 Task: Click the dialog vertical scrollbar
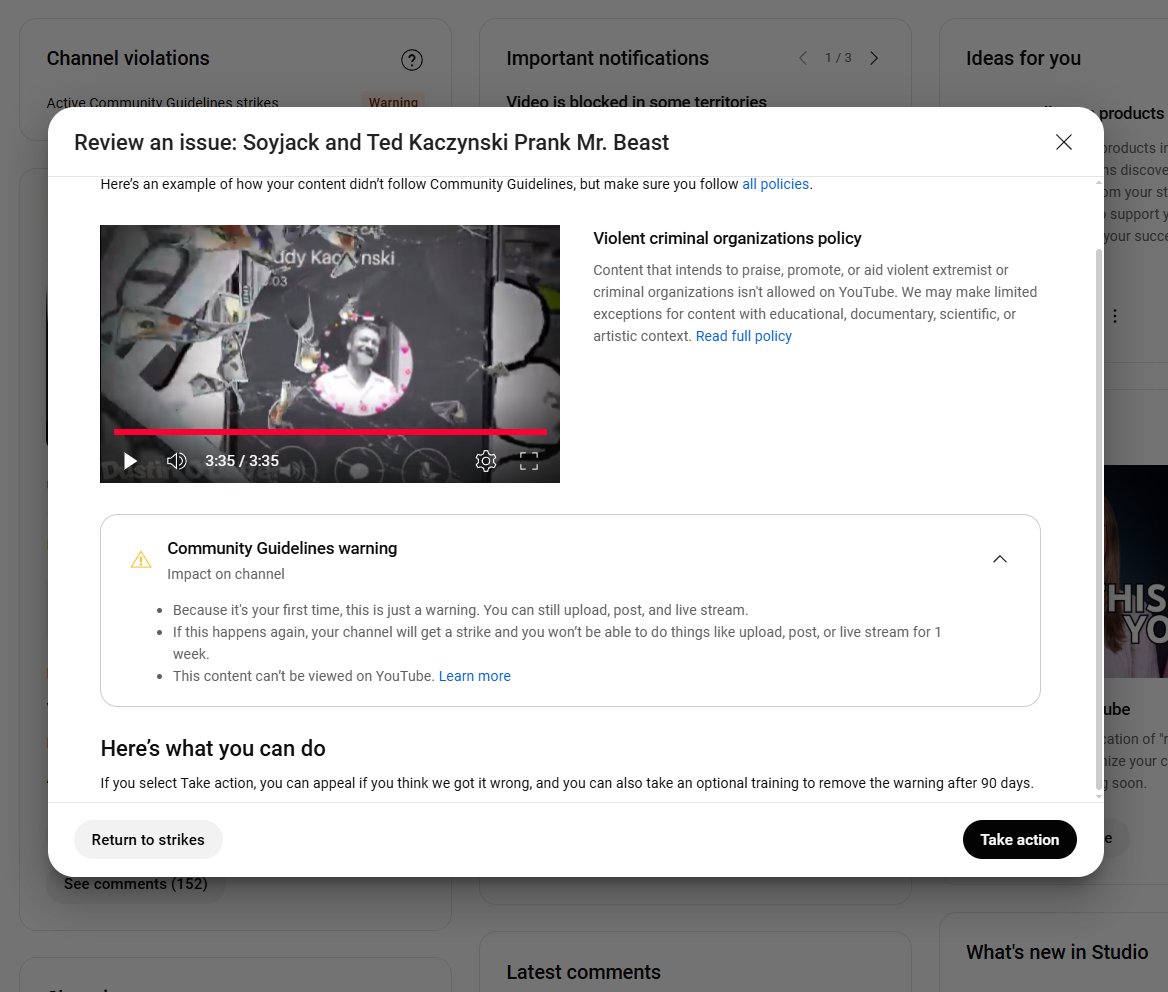1098,518
